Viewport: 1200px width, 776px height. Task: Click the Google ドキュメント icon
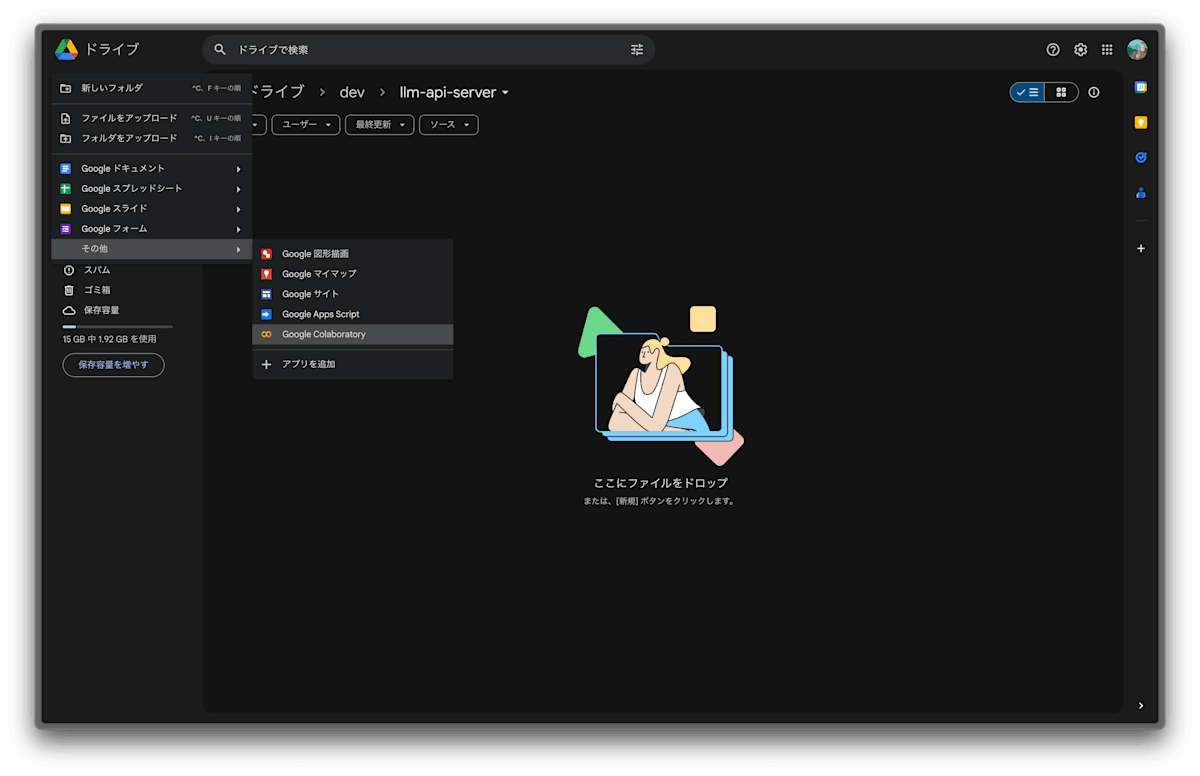[x=66, y=169]
